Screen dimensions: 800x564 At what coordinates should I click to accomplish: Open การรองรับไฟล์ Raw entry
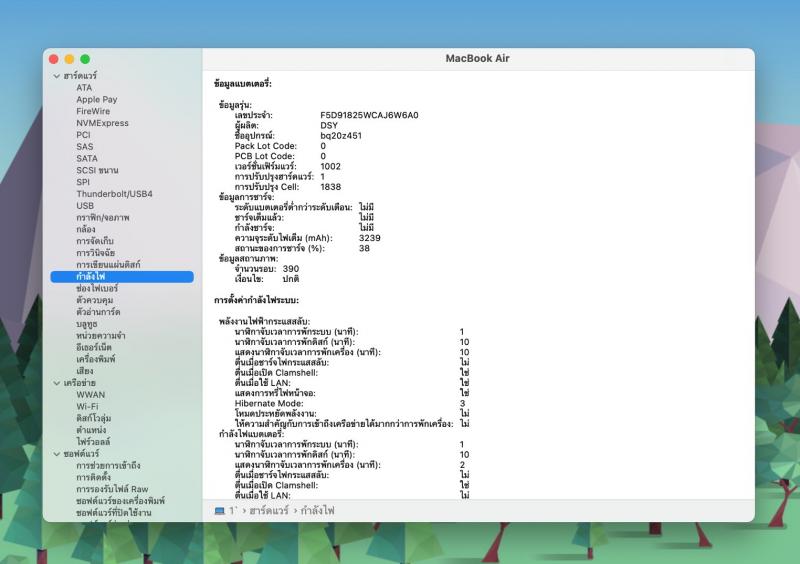(x=112, y=489)
